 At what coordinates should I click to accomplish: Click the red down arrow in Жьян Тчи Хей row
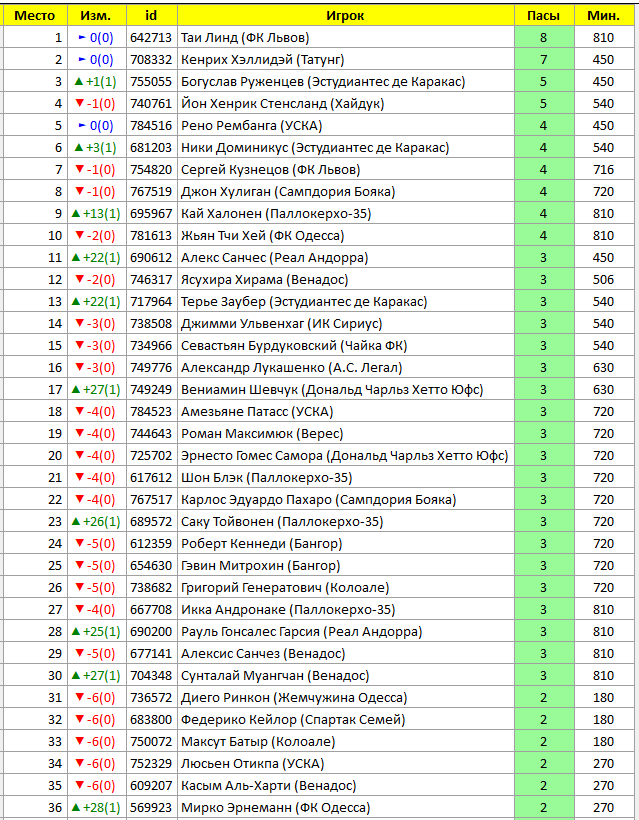click(x=79, y=235)
